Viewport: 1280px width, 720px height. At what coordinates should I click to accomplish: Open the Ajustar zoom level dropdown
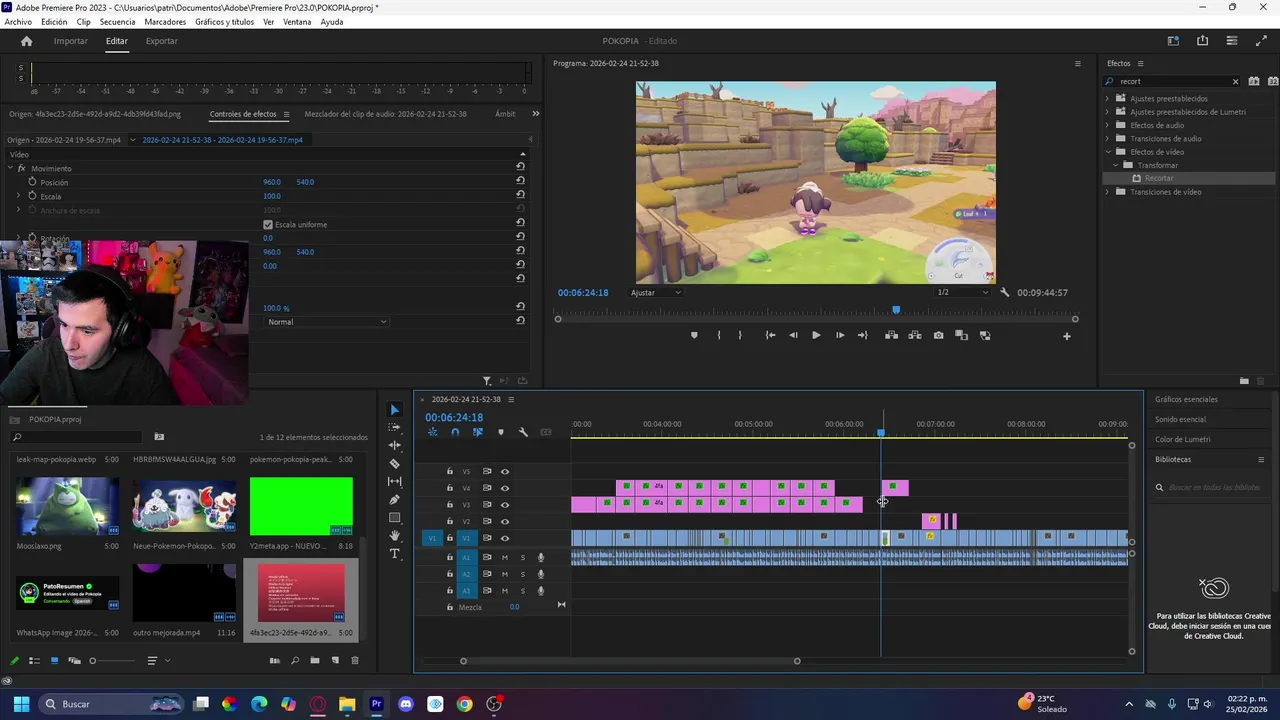click(655, 292)
